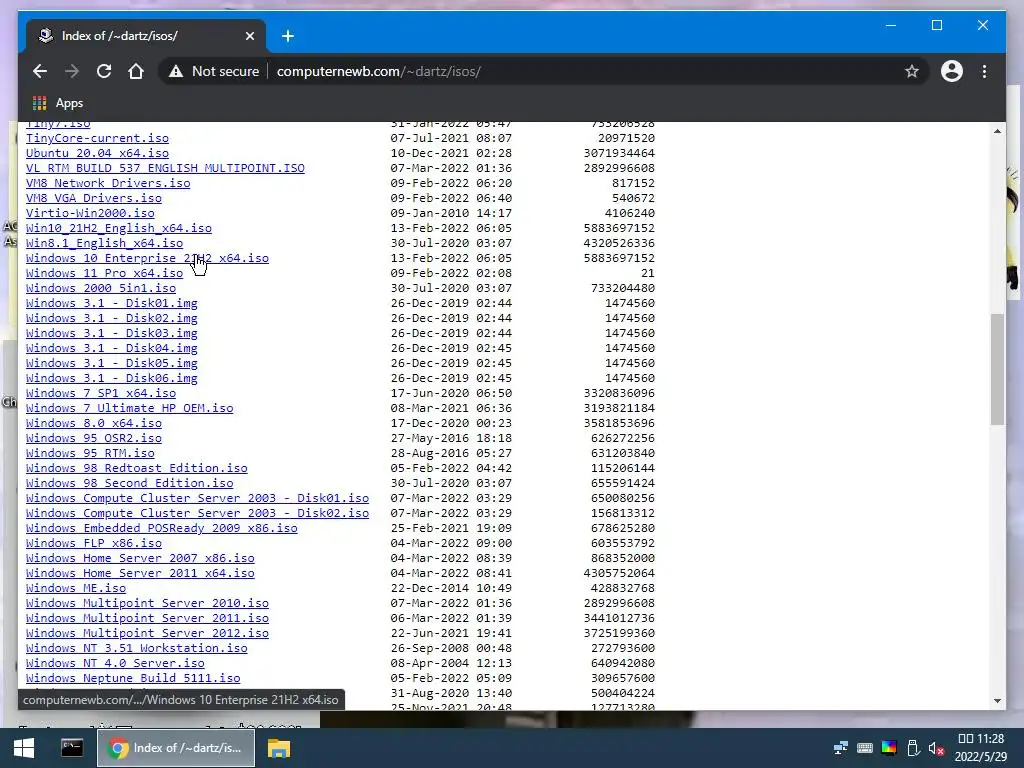Open Windows Compute Cluster Server 2003 Disk02.iso
Image resolution: width=1024 pixels, height=768 pixels.
[197, 514]
